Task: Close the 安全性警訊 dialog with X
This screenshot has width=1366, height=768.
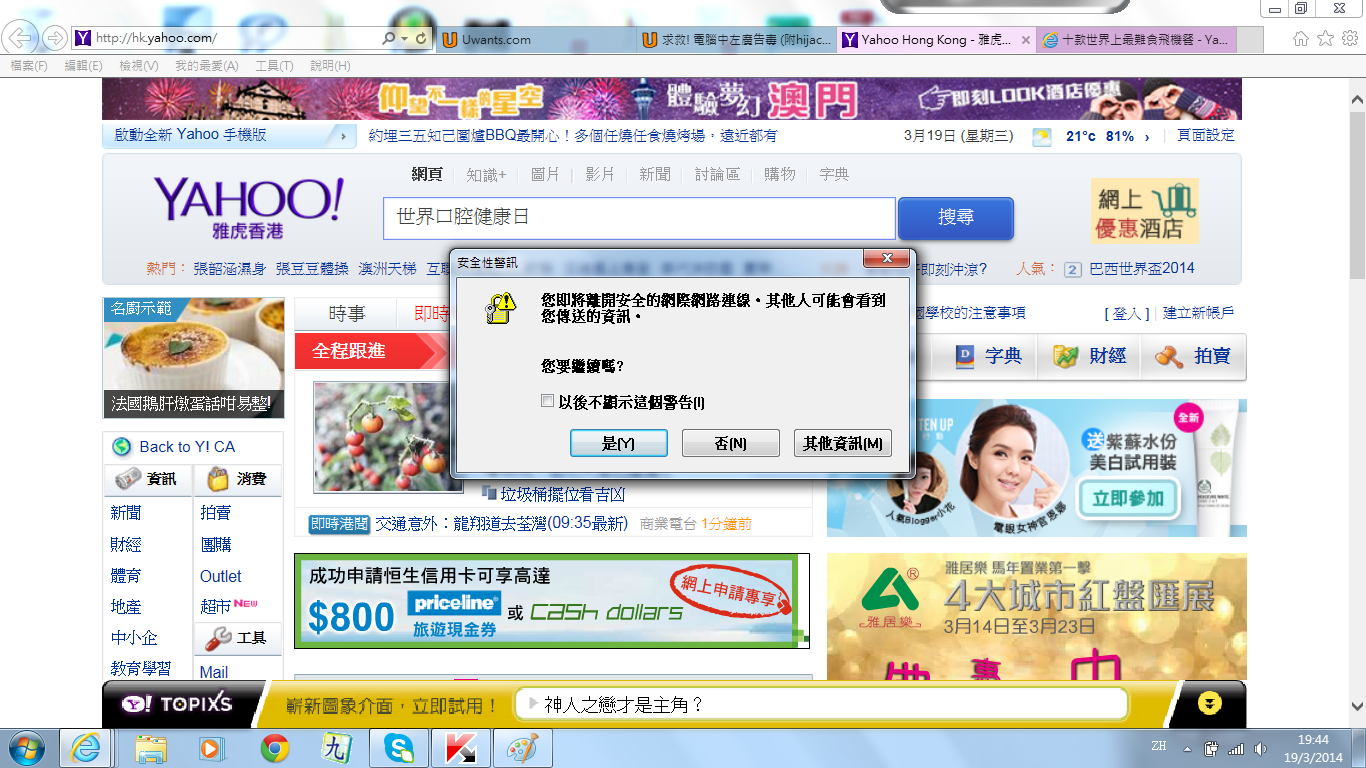Action: coord(886,260)
